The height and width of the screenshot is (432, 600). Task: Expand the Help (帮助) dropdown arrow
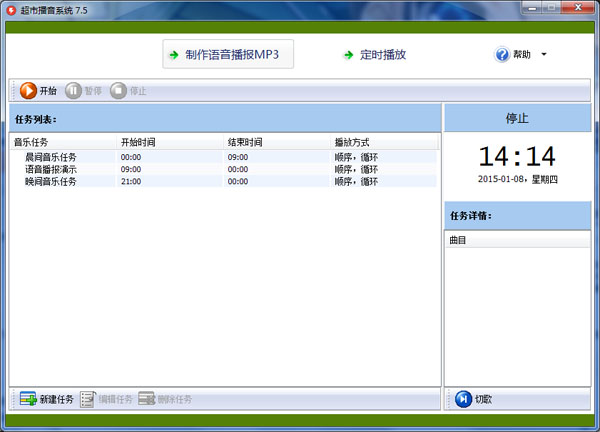point(544,55)
